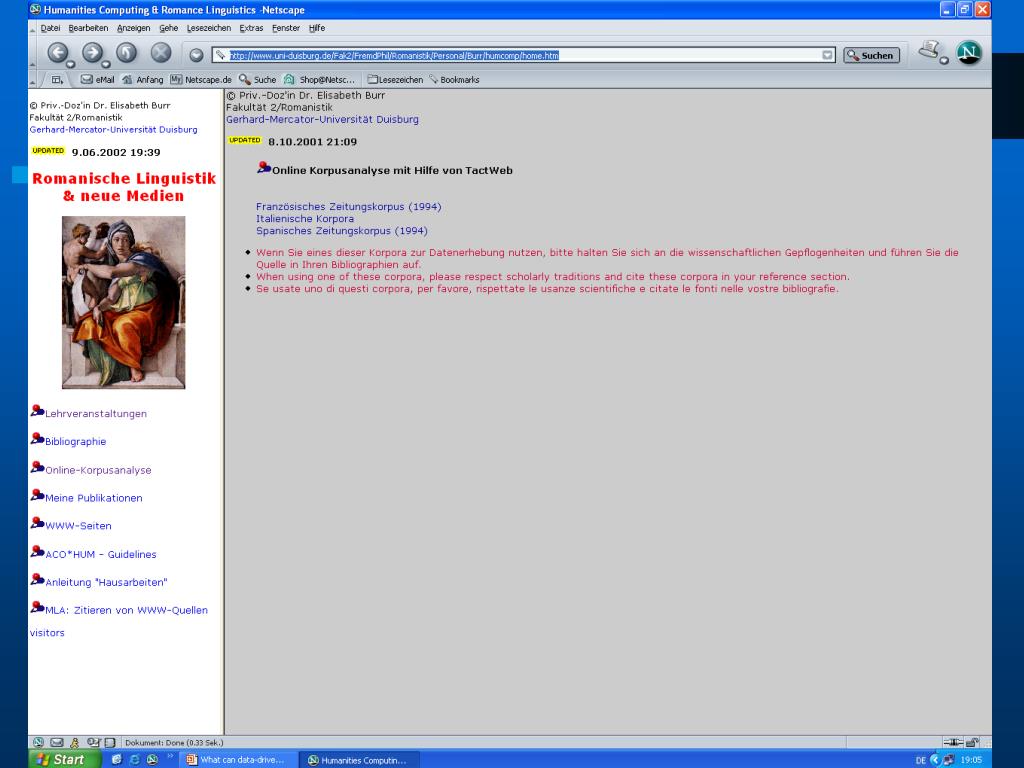The height and width of the screenshot is (768, 1024).
Task: Open the Windows Start button
Action: pyautogui.click(x=65, y=760)
